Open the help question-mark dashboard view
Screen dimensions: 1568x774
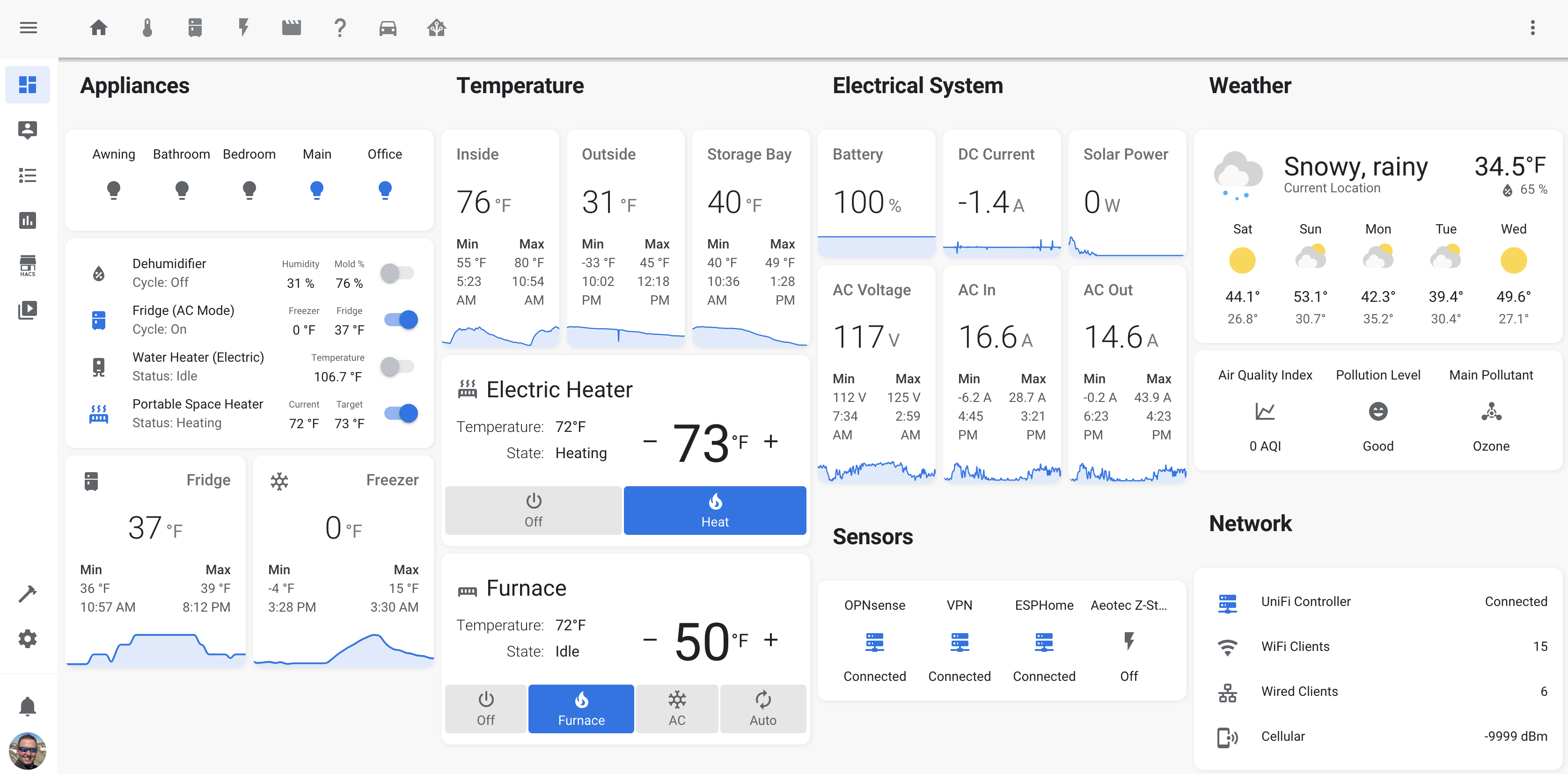[x=340, y=28]
